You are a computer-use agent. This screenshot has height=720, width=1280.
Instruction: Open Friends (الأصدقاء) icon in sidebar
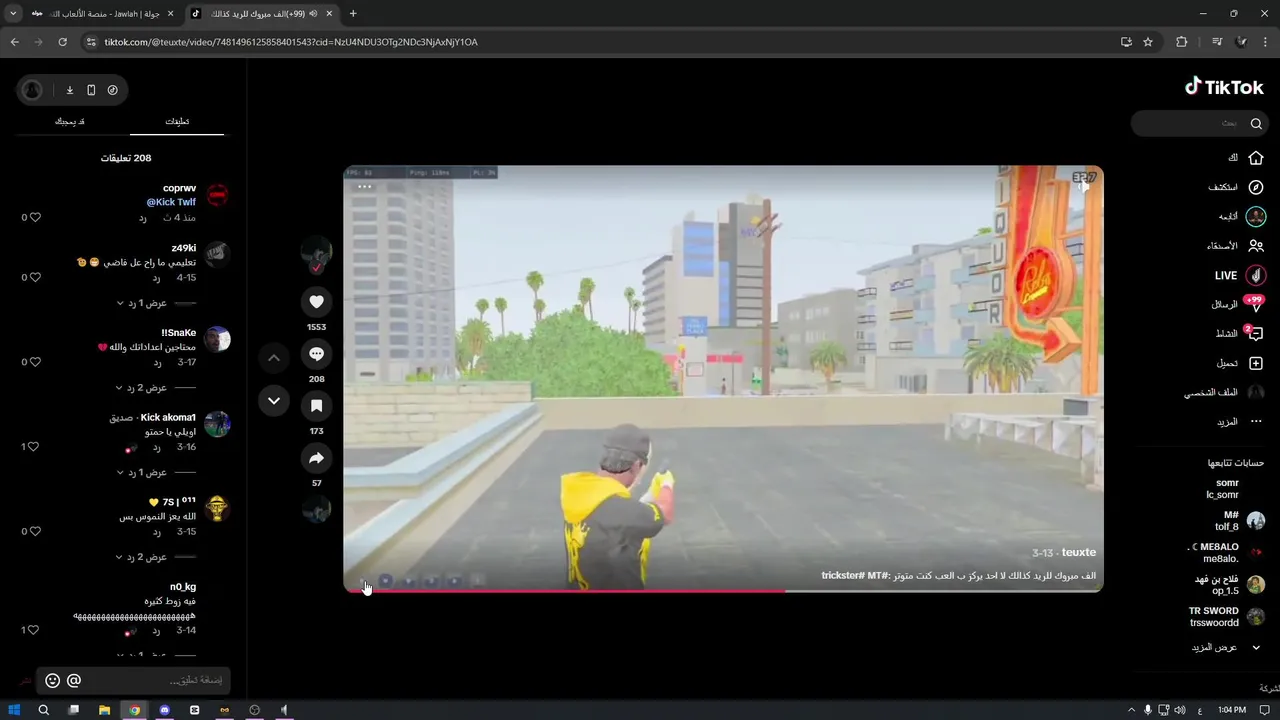point(1256,246)
